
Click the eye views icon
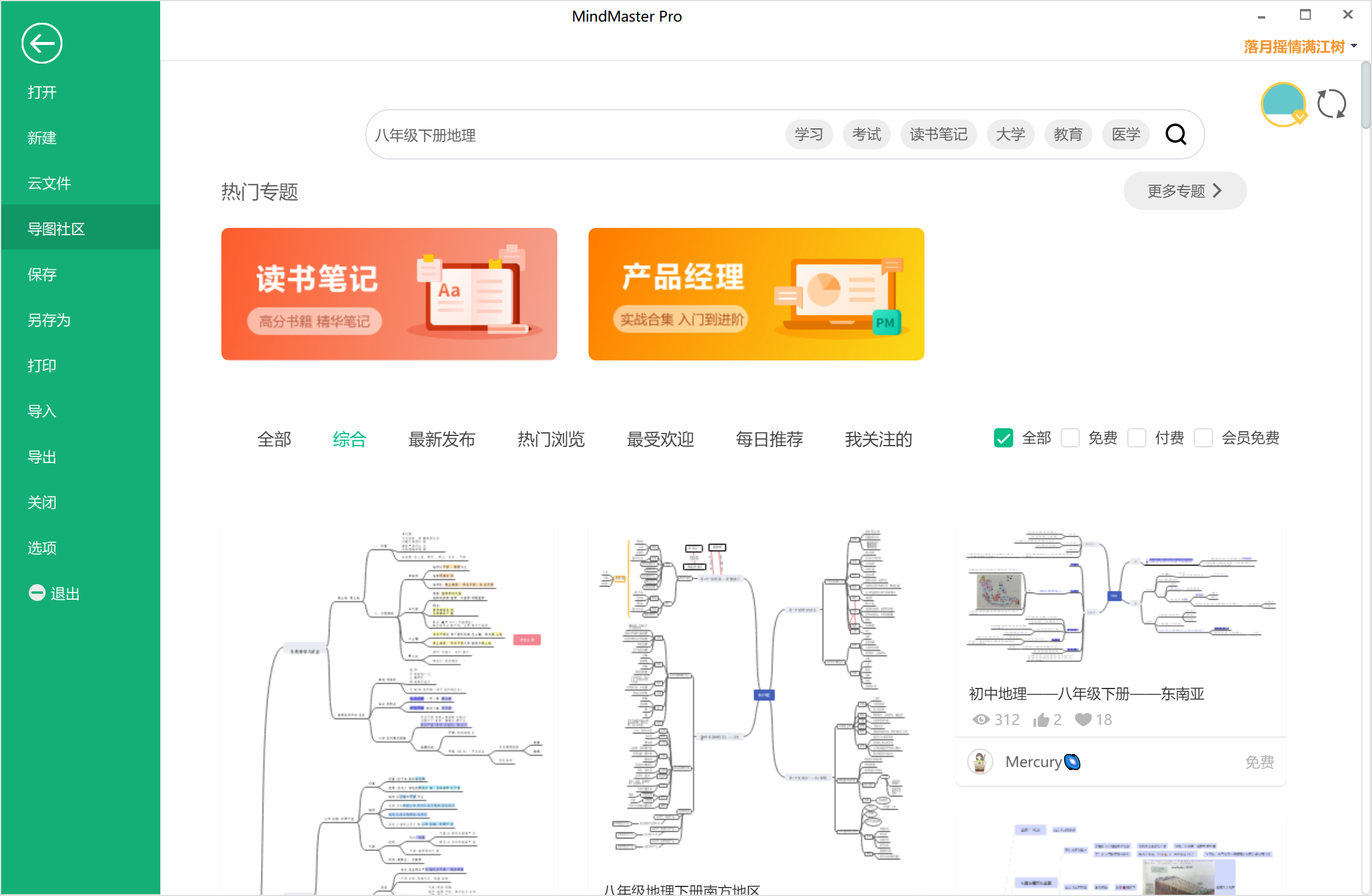981,720
